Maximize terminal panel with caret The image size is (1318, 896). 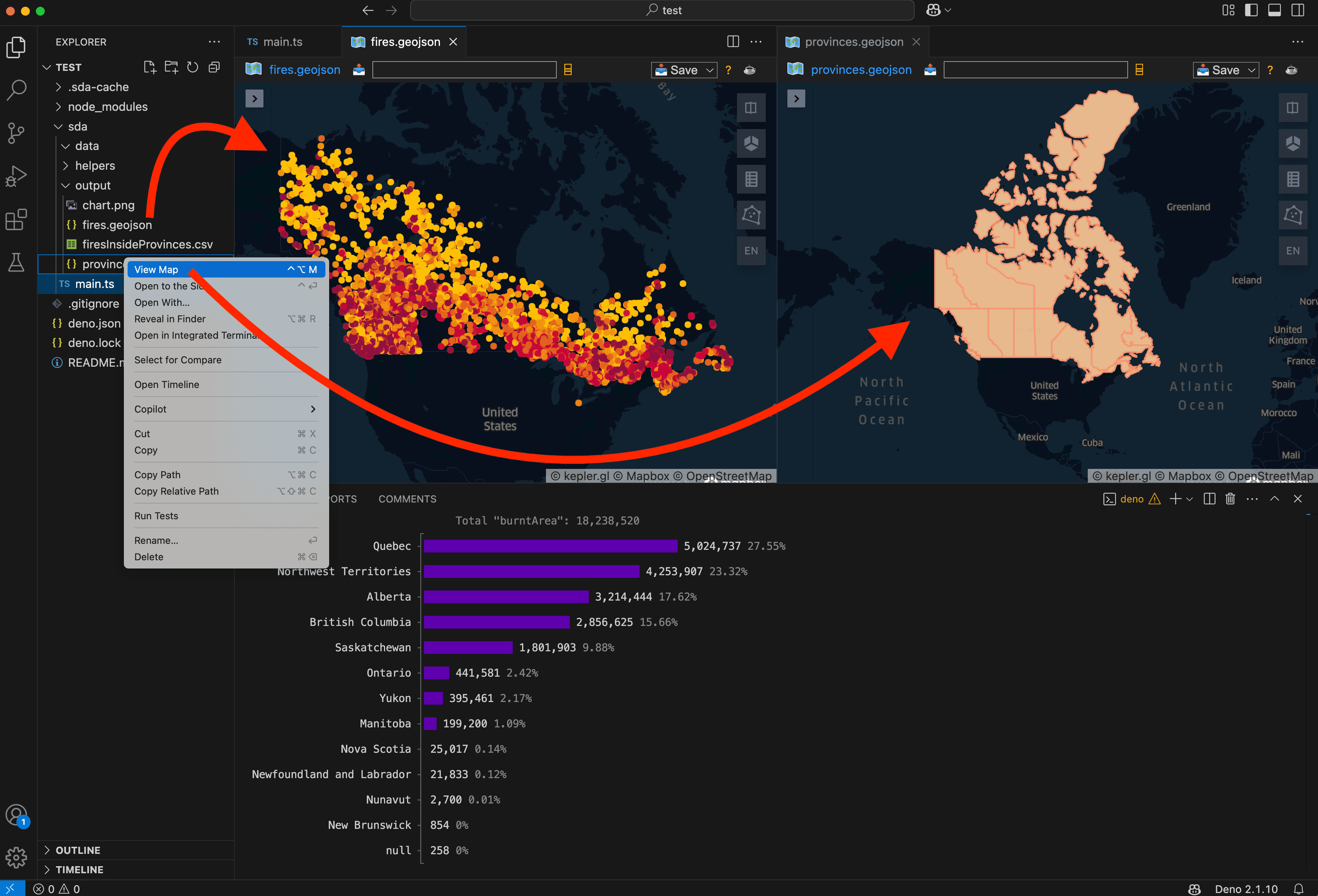(x=1274, y=499)
